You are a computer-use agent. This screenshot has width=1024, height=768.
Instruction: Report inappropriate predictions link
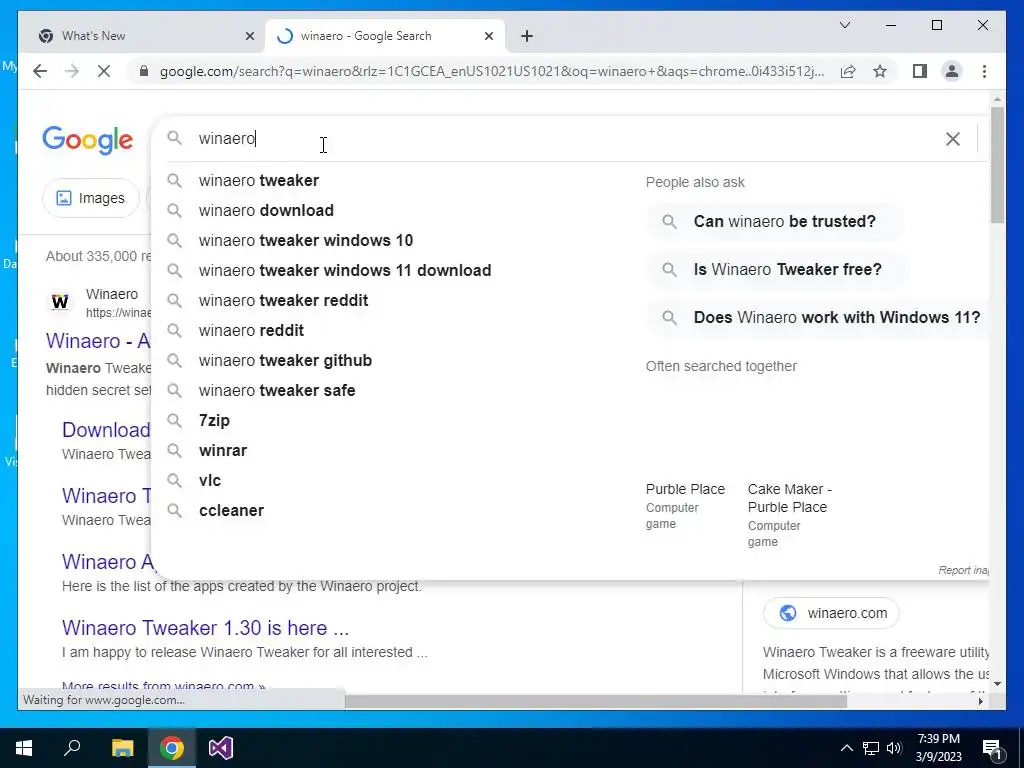(x=963, y=570)
